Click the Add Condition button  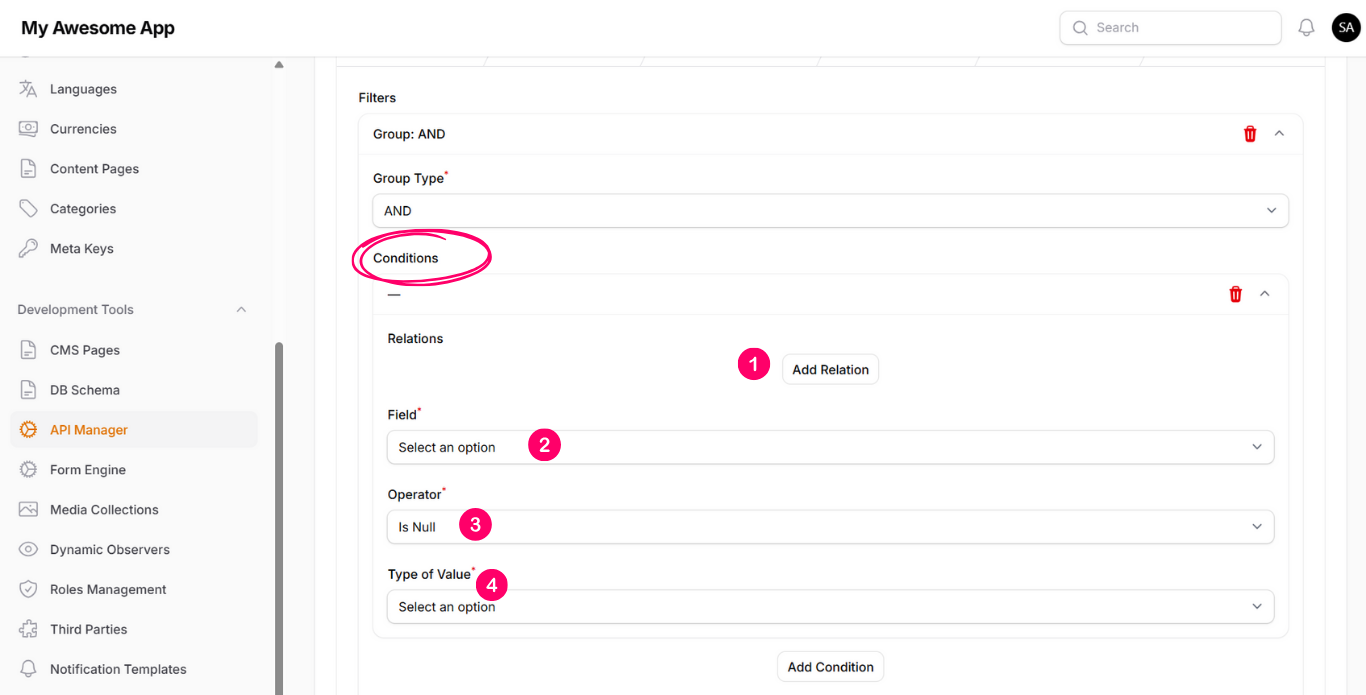pos(830,667)
